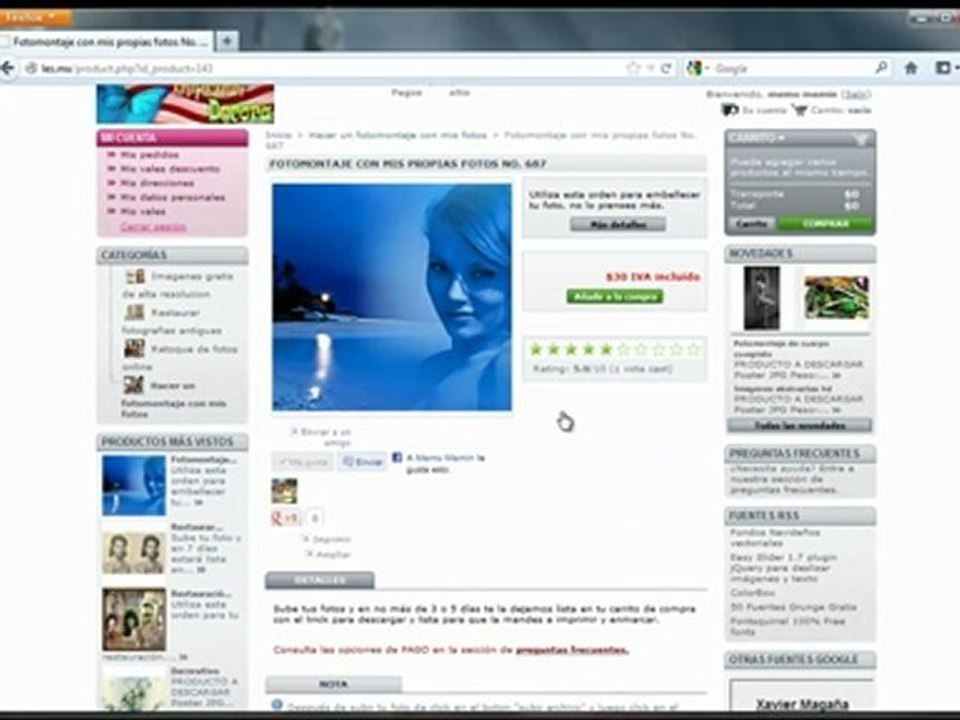The image size is (960, 720).
Task: Click the site logo banner
Action: pyautogui.click(x=186, y=104)
